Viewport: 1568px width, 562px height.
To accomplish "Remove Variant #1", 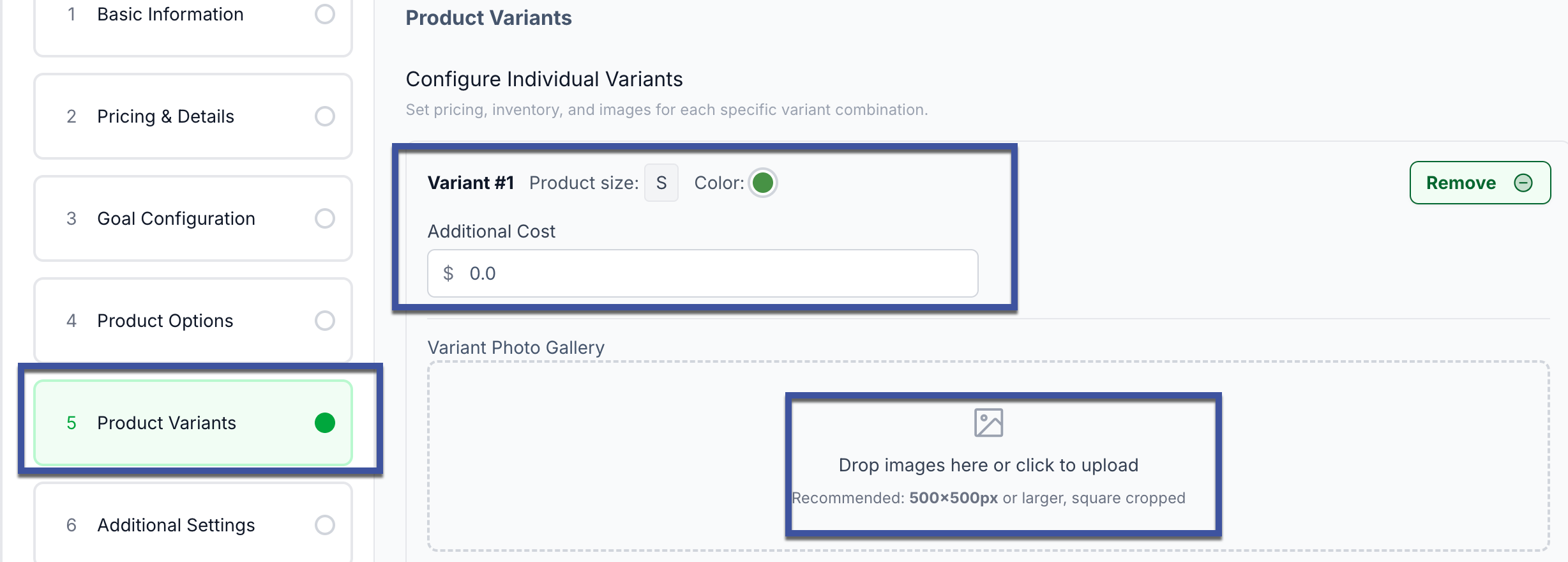I will pos(1479,183).
